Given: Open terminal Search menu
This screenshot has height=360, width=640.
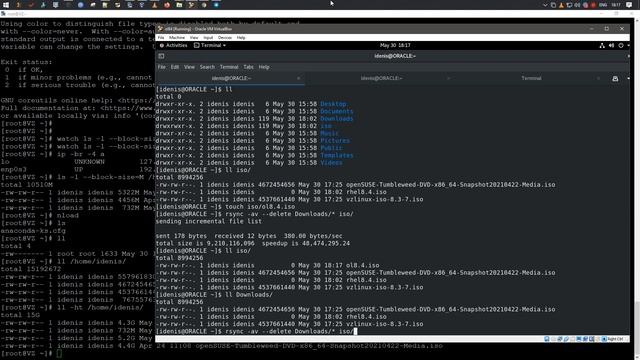Looking at the screenshot, I should [207, 67].
